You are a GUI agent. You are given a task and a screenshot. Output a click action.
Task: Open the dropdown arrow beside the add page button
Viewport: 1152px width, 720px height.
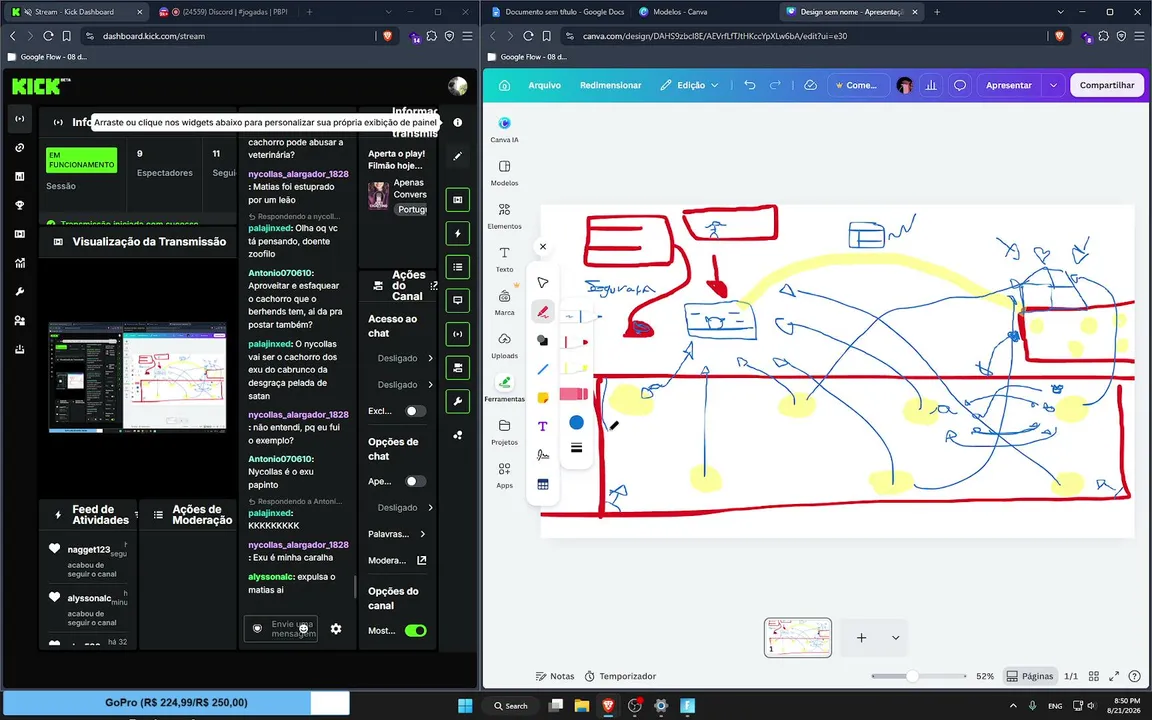coord(895,638)
